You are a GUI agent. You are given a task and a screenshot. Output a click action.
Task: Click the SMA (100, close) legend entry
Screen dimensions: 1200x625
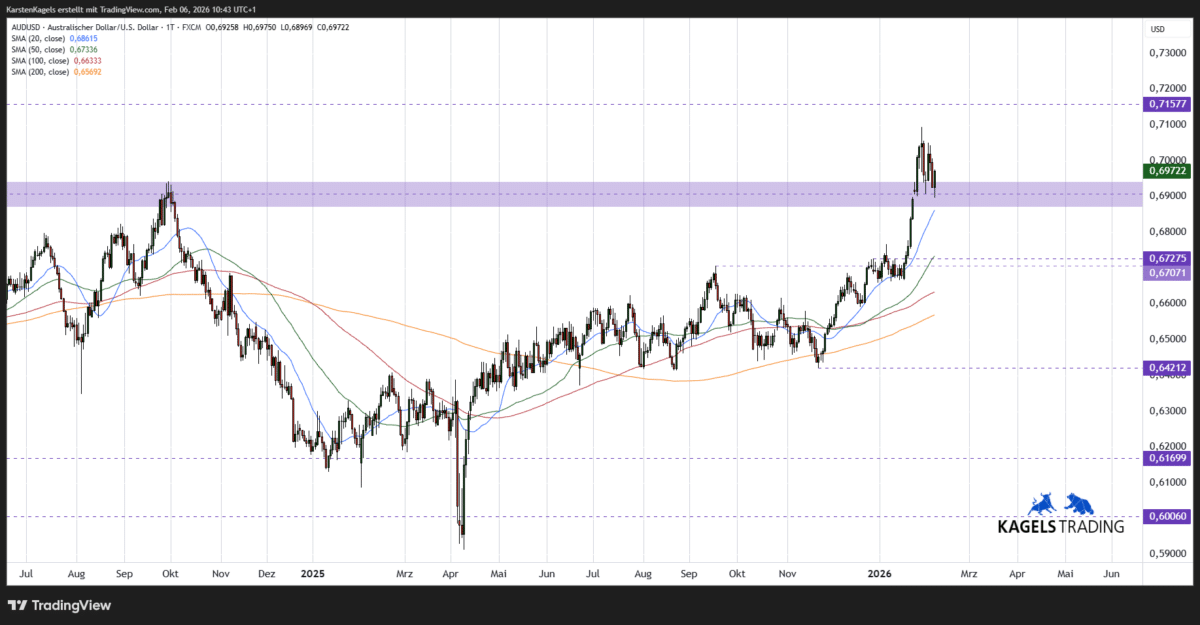point(50,59)
